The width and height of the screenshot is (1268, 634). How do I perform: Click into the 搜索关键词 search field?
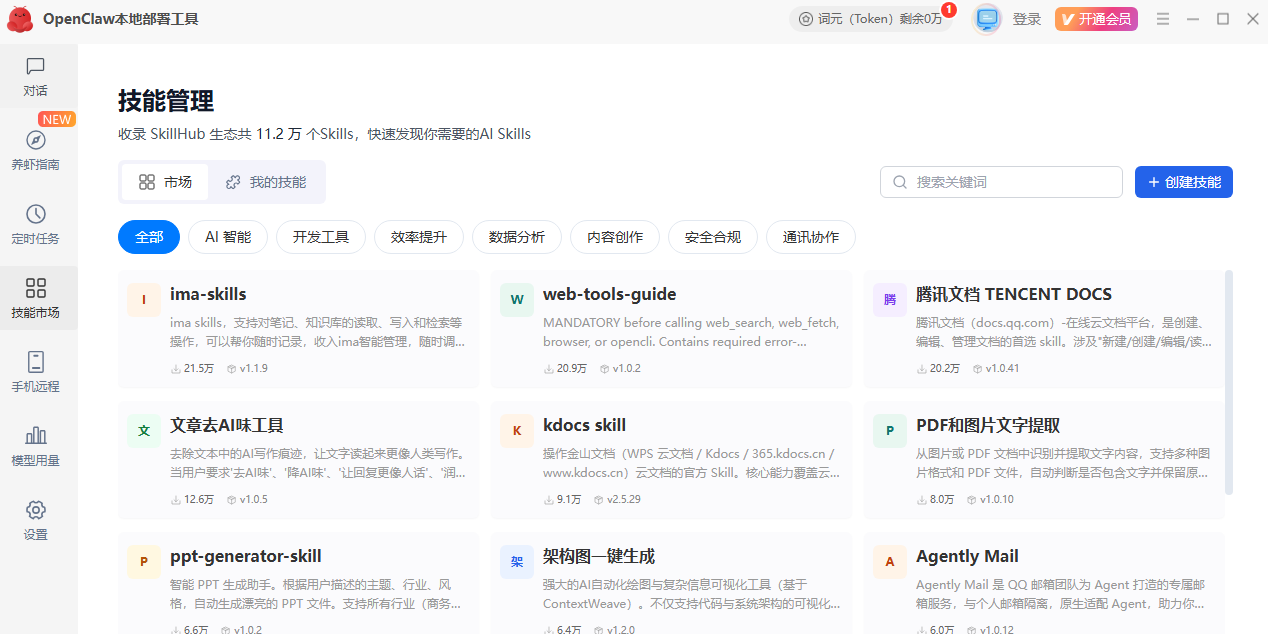coord(1001,182)
